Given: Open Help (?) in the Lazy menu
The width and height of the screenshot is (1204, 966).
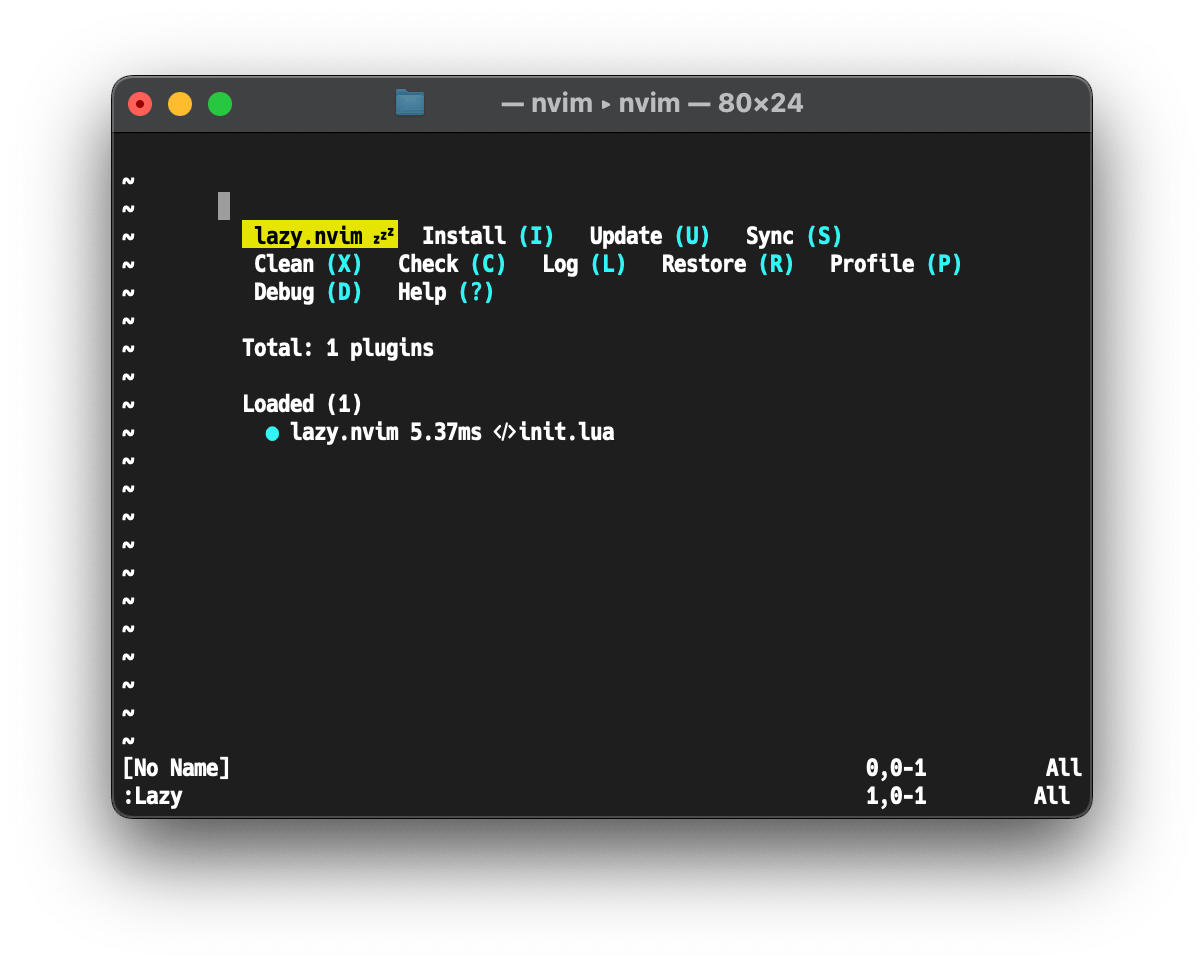Looking at the screenshot, I should (446, 292).
